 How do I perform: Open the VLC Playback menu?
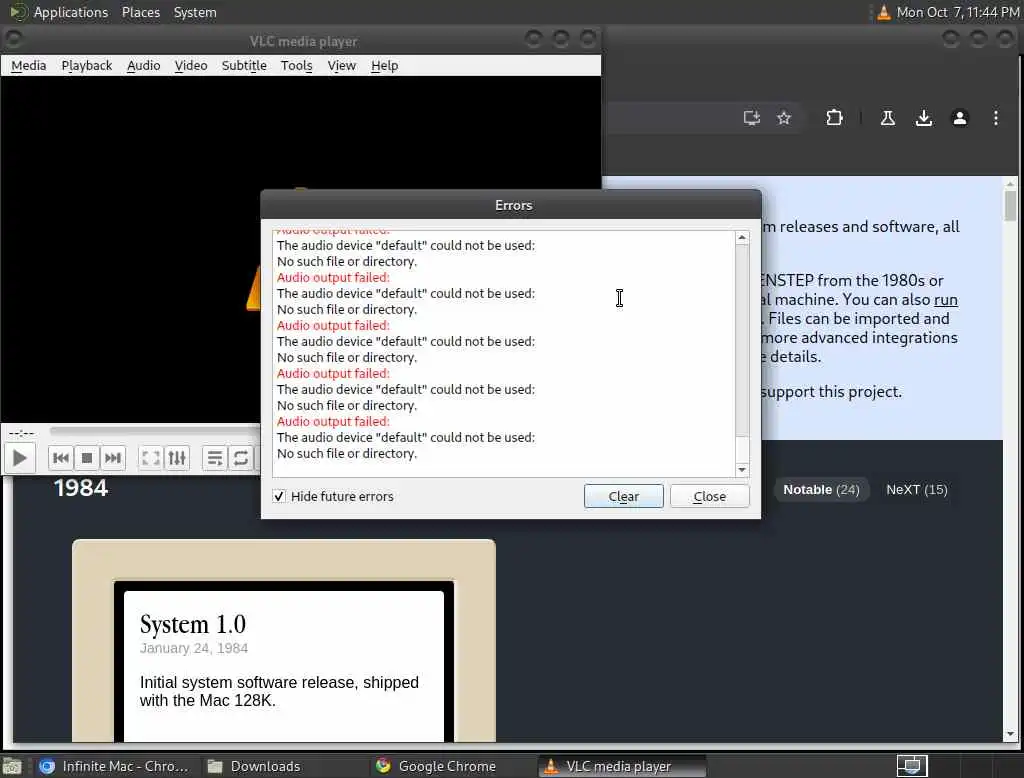(x=87, y=65)
